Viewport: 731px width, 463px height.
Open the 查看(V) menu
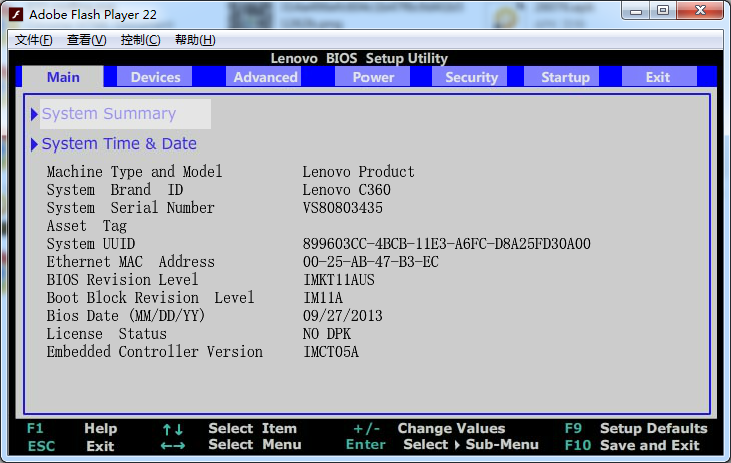click(87, 40)
